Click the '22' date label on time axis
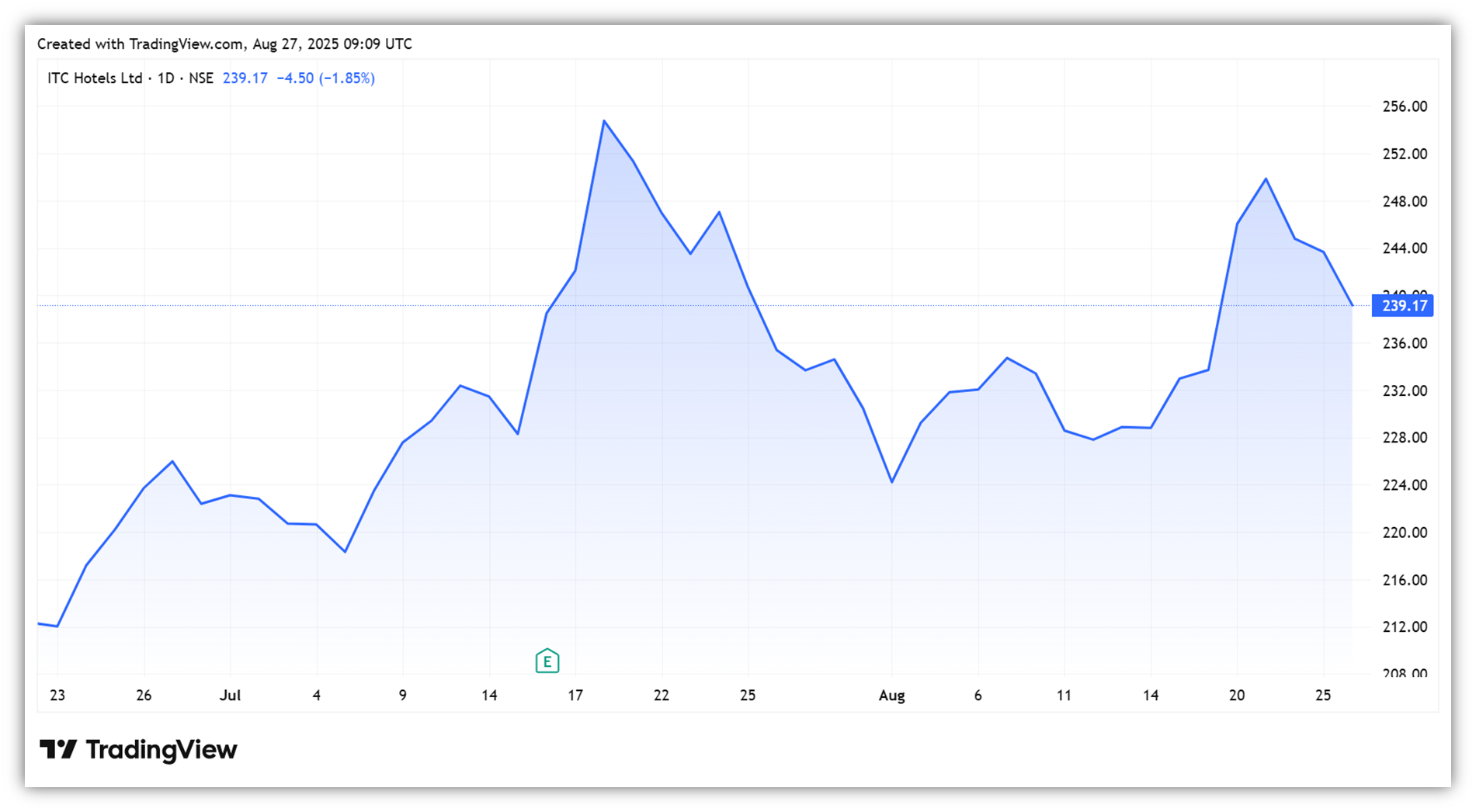1476x812 pixels. click(x=662, y=696)
